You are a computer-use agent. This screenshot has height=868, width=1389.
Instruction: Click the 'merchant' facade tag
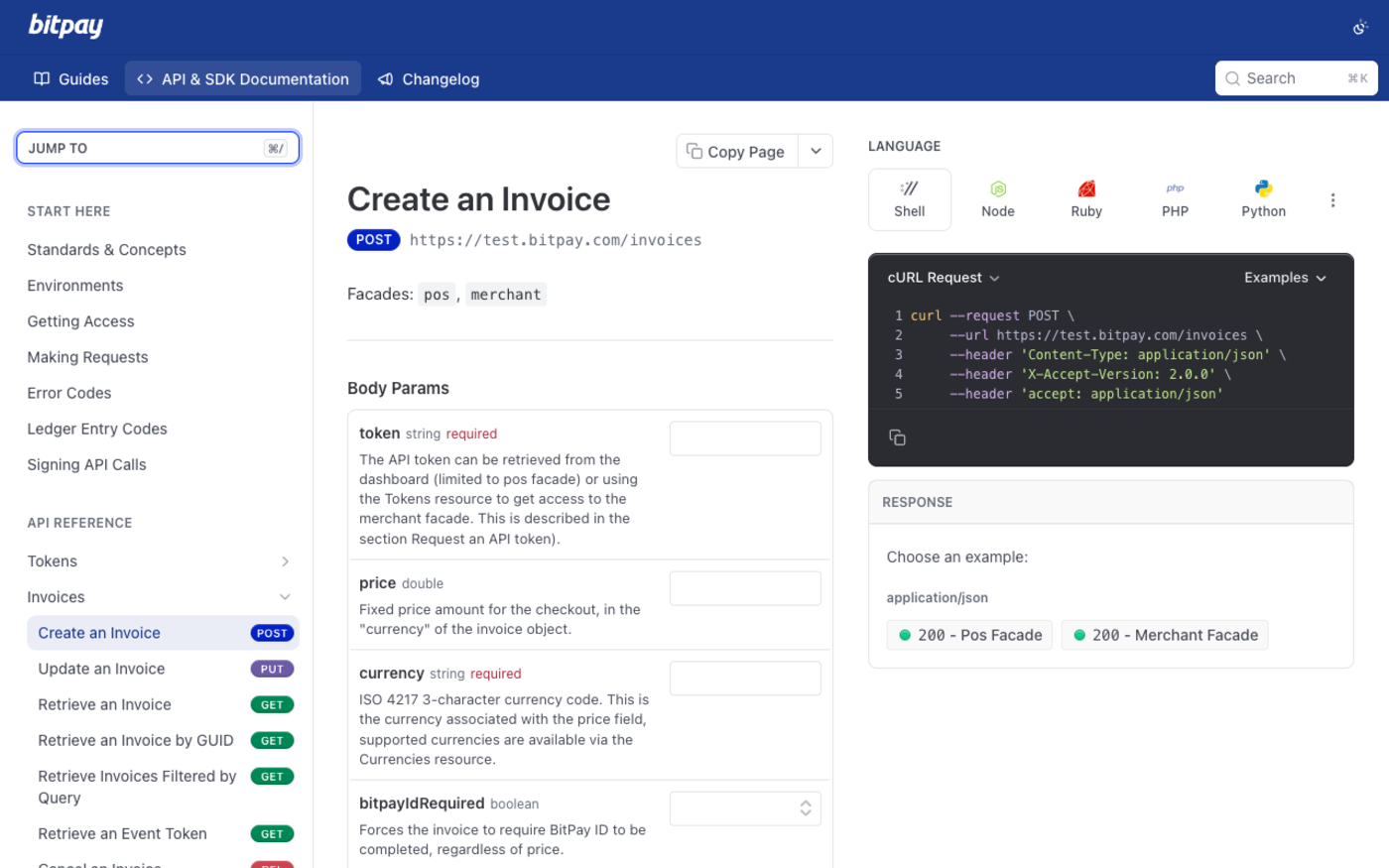click(x=506, y=295)
